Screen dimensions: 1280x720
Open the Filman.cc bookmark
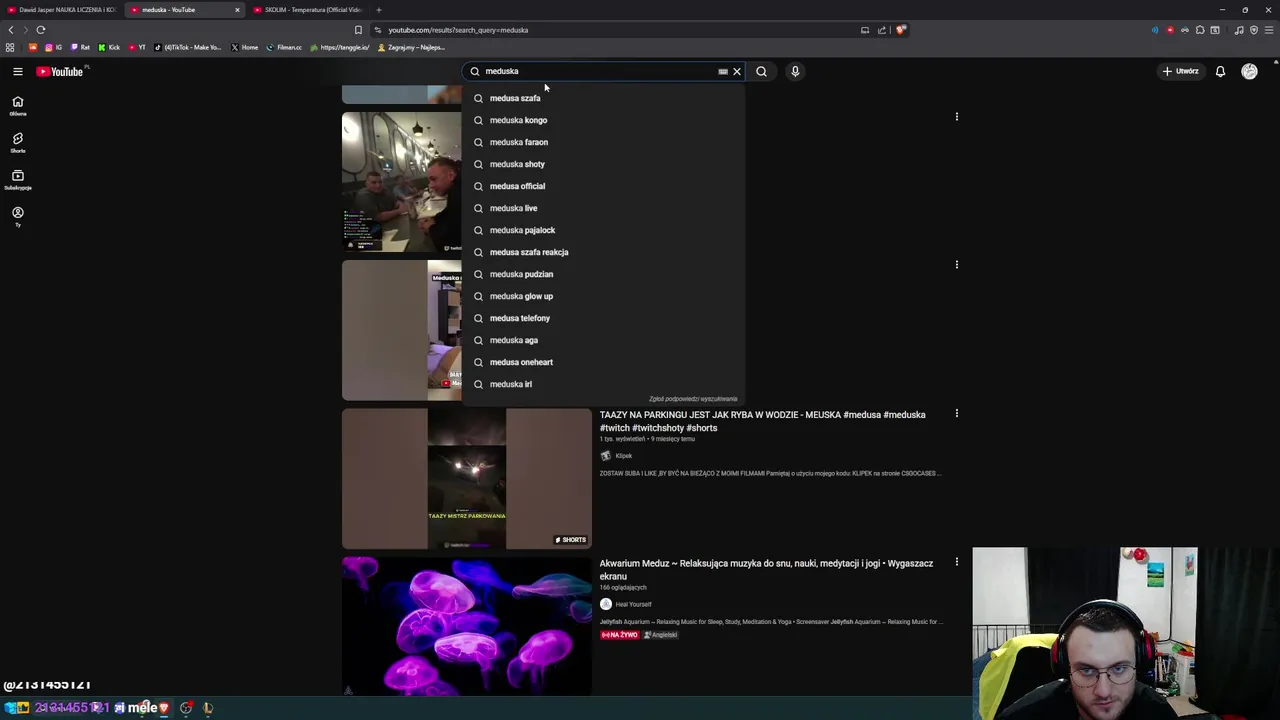pos(284,47)
